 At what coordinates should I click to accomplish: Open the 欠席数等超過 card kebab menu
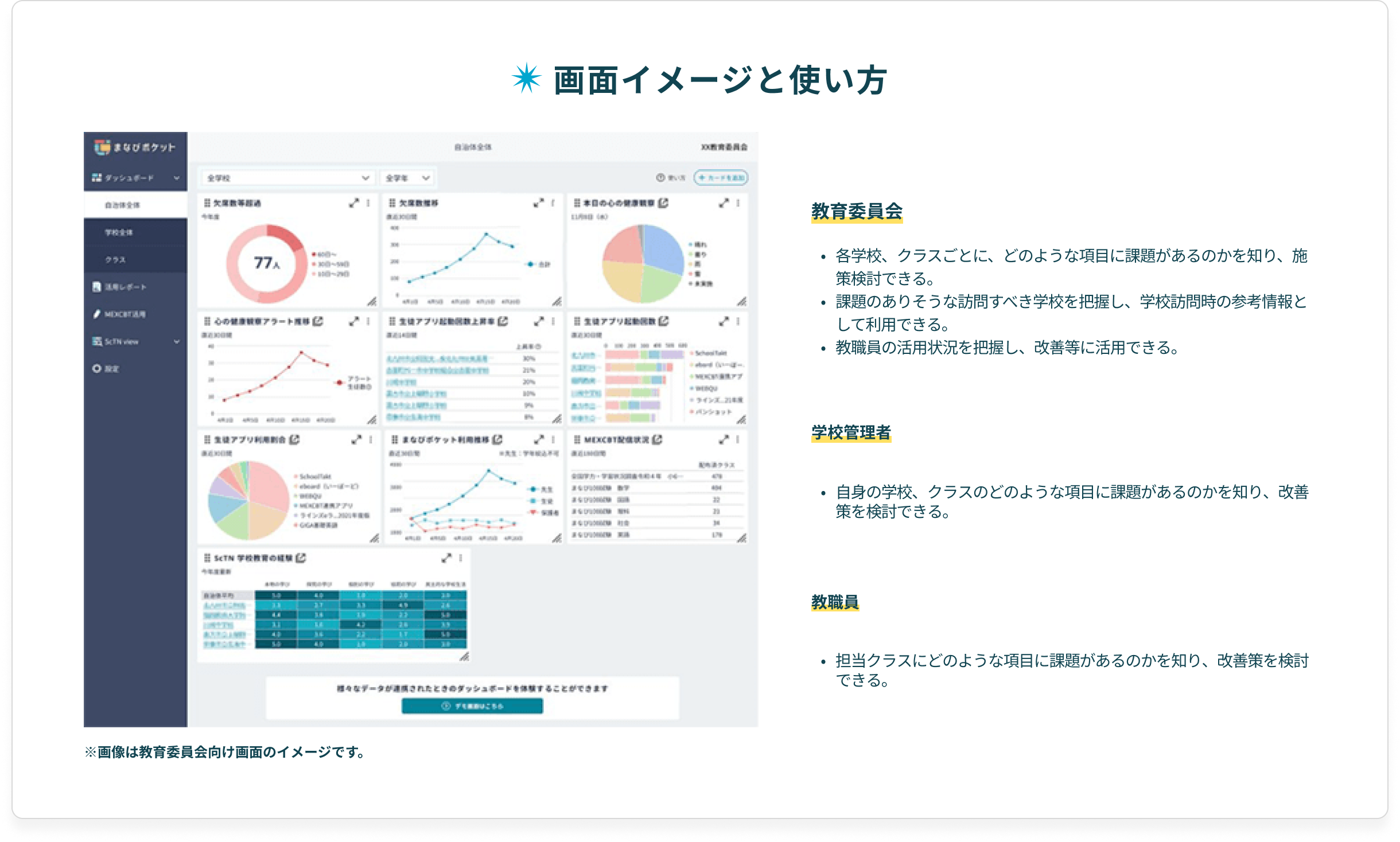point(368,203)
